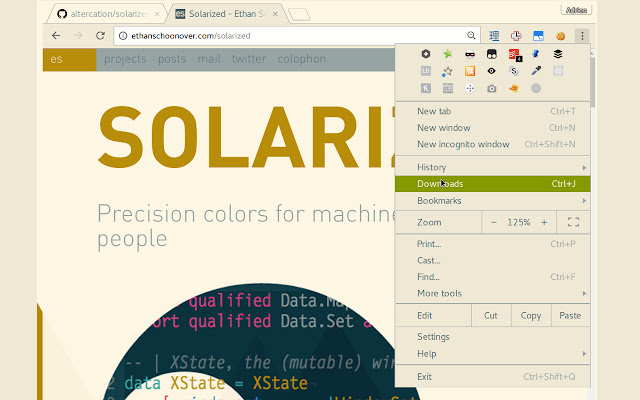The width and height of the screenshot is (640, 400).
Task: Click the star outline with blue dot icon
Action: [x=447, y=71]
